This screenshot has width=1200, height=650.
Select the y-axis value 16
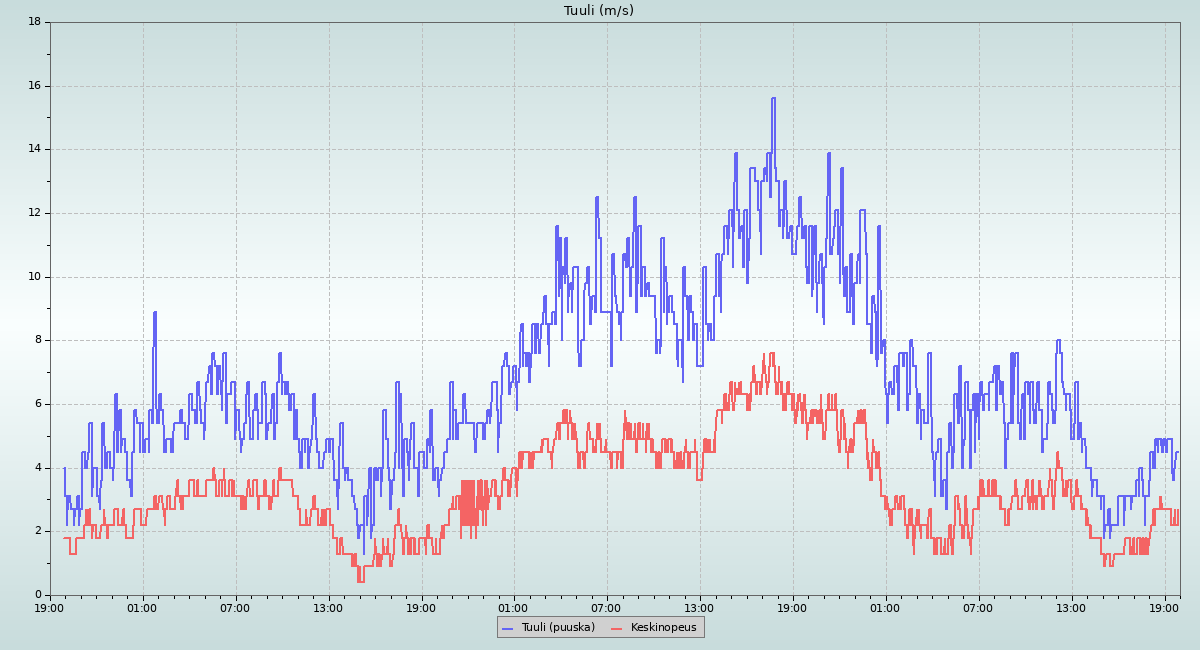coord(34,86)
